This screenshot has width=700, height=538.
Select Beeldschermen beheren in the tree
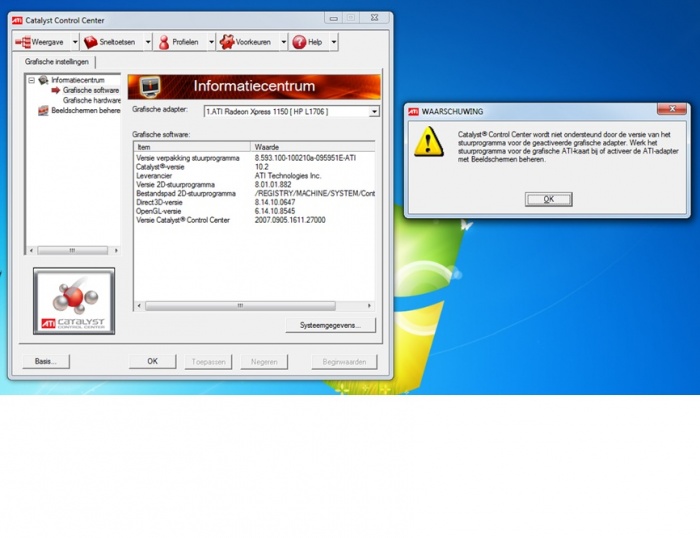tap(85, 110)
